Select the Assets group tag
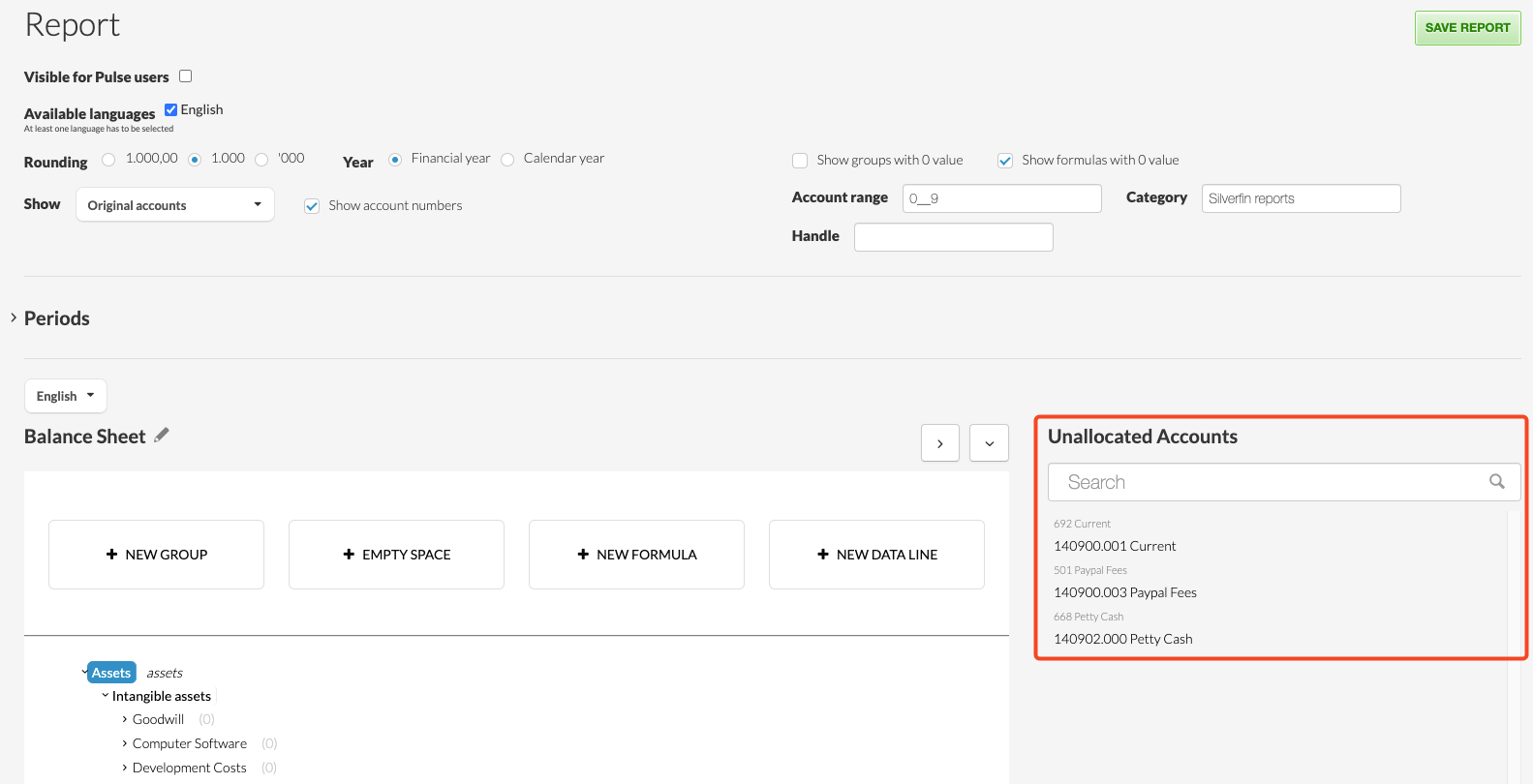This screenshot has width=1533, height=784. click(111, 673)
